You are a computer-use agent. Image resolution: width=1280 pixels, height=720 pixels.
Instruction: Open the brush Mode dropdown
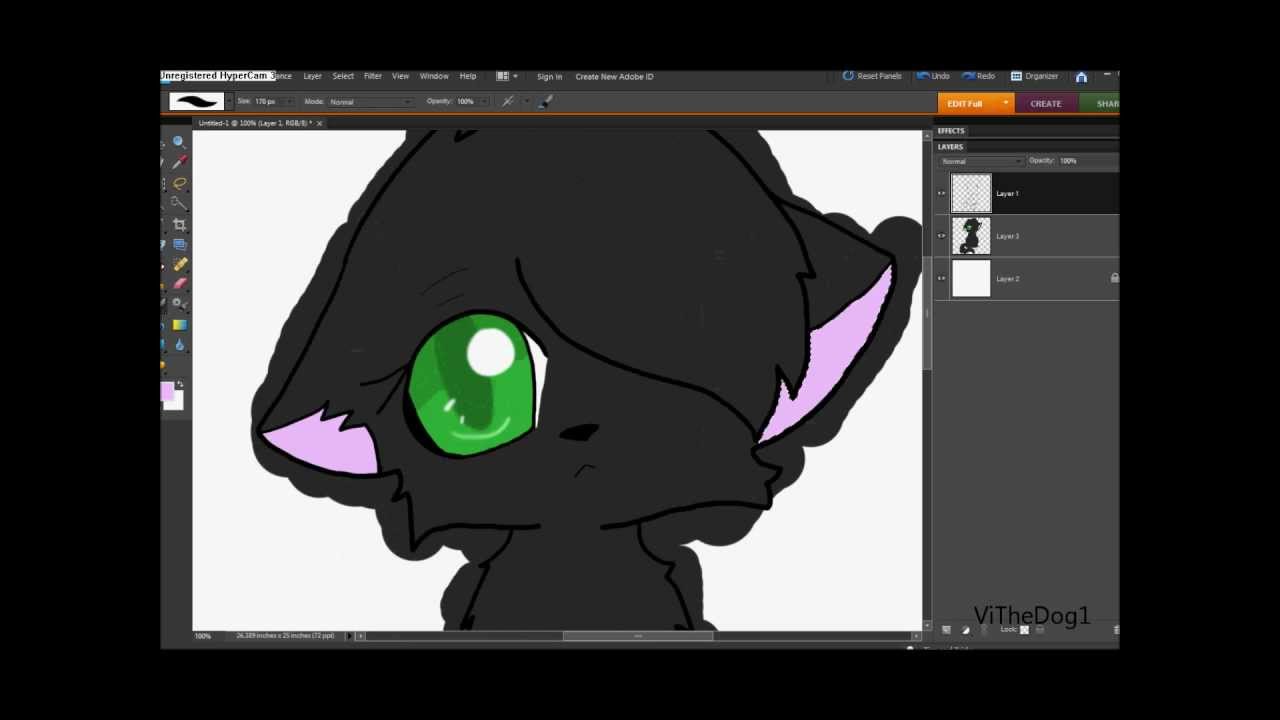(x=371, y=102)
